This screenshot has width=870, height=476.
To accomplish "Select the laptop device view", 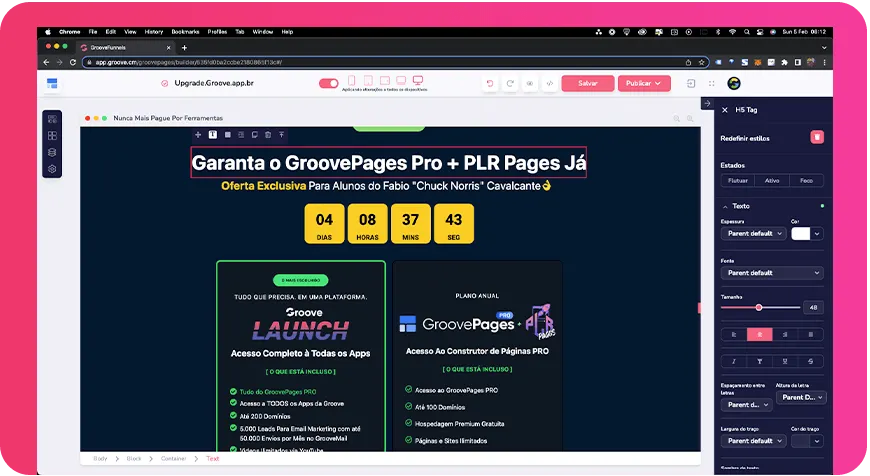I will coord(401,81).
